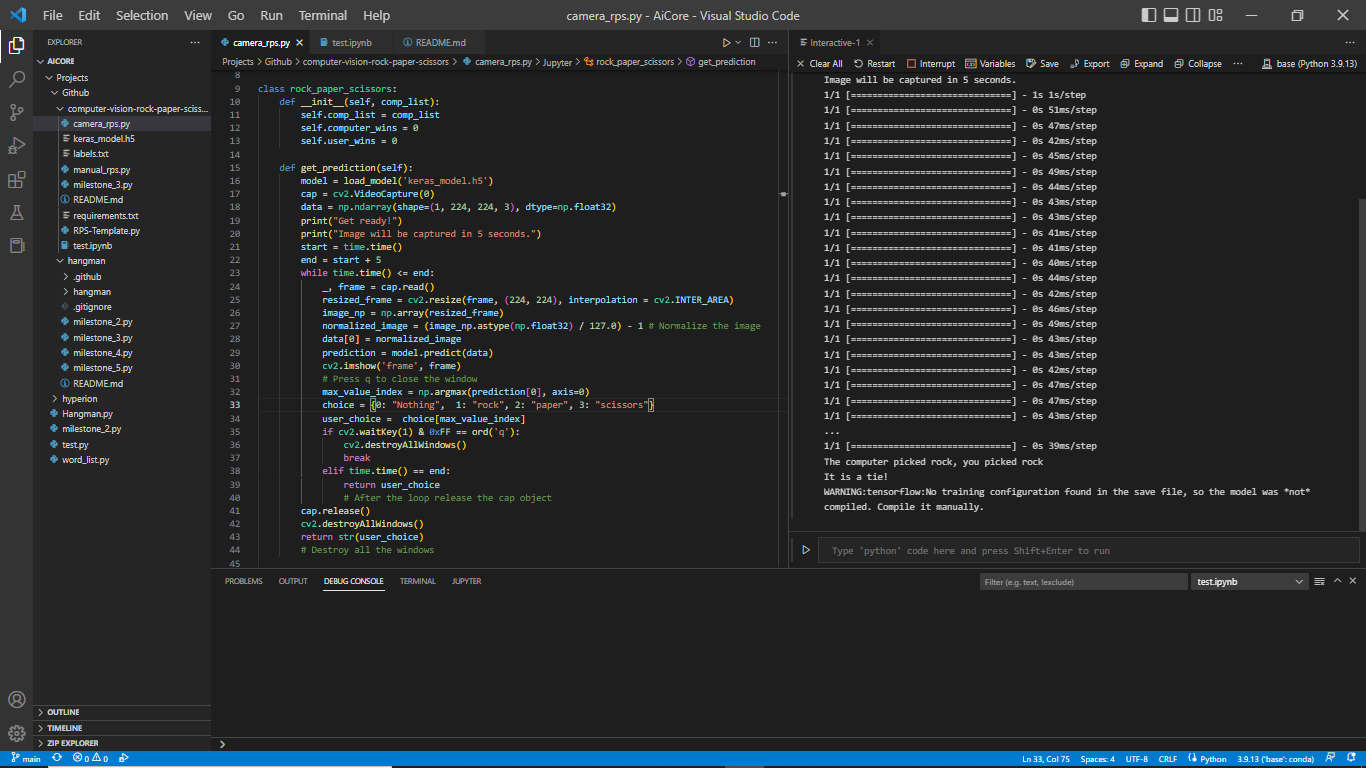Click the debug console filter field

tap(1083, 581)
